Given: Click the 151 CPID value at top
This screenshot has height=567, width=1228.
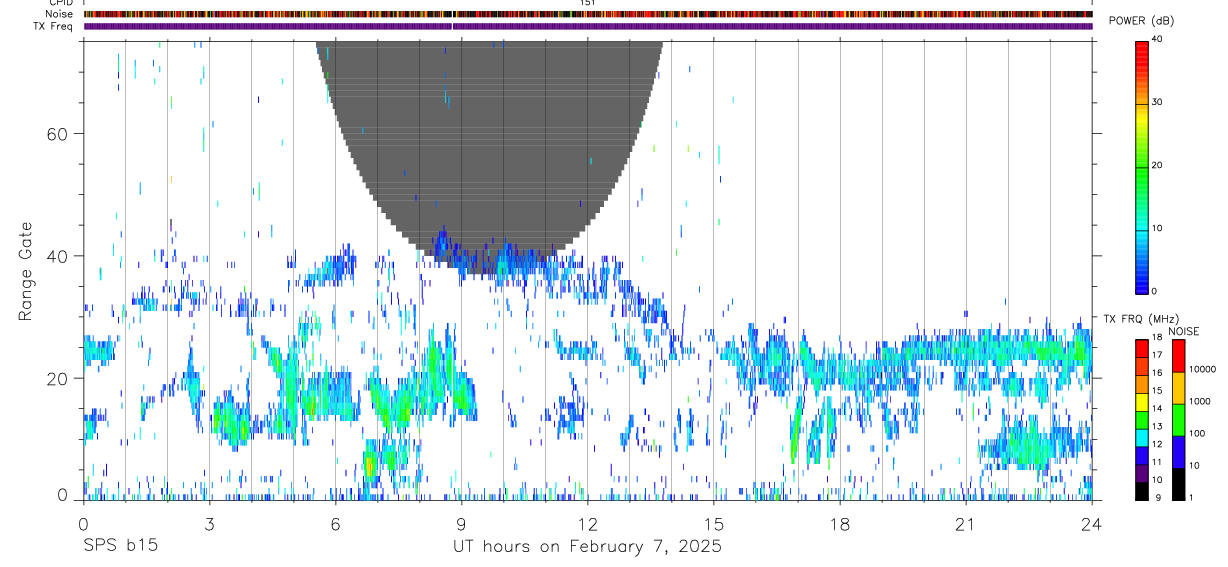Looking at the screenshot, I should pyautogui.click(x=588, y=3).
